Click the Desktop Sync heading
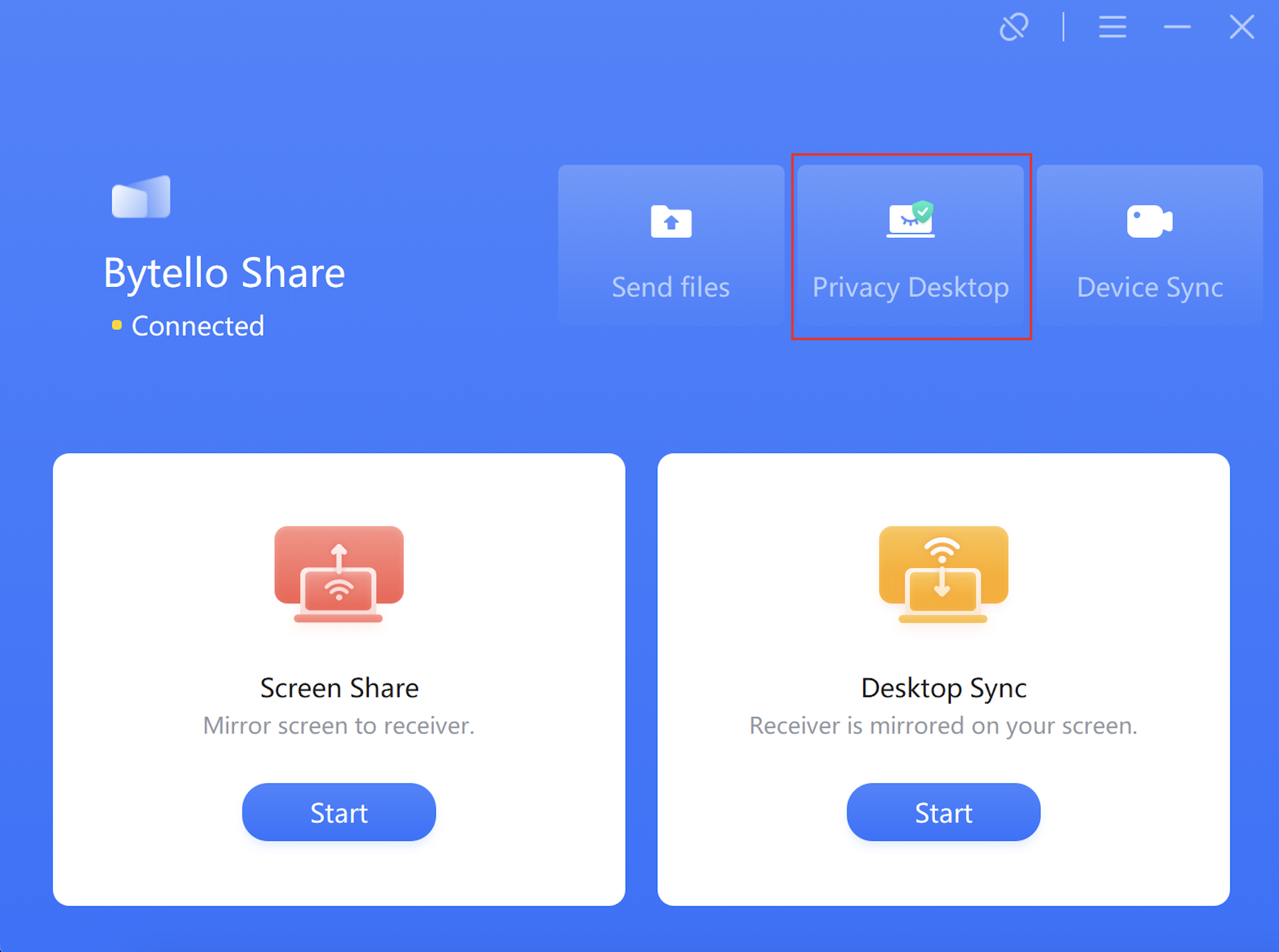 coord(944,688)
